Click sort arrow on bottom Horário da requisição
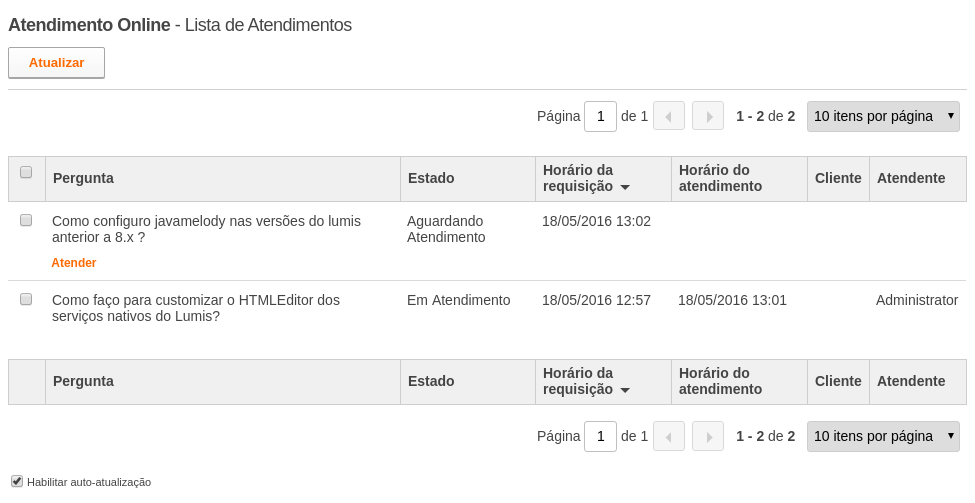The image size is (975, 503). (625, 390)
